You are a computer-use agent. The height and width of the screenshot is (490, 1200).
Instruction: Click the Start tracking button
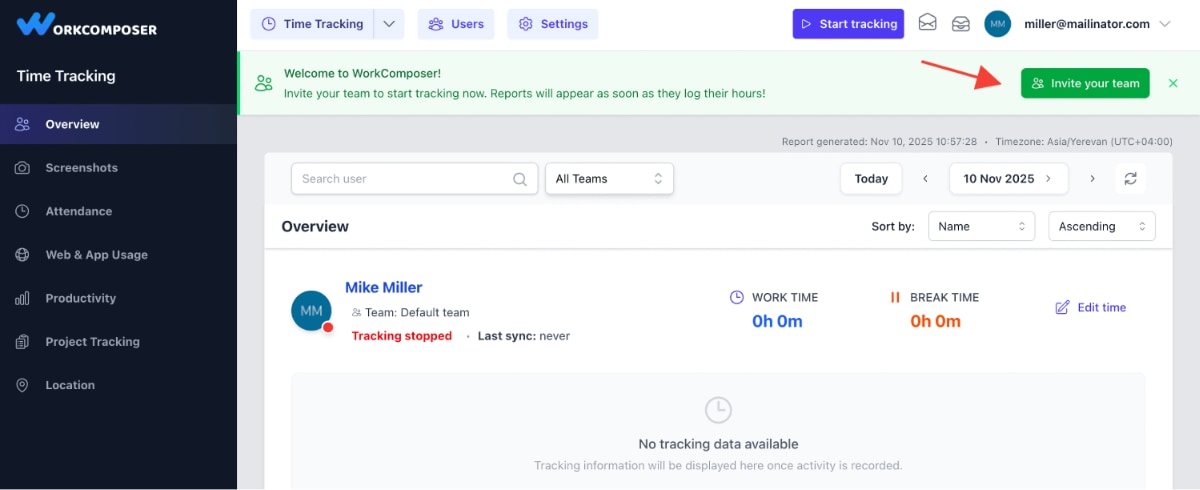[x=848, y=24]
